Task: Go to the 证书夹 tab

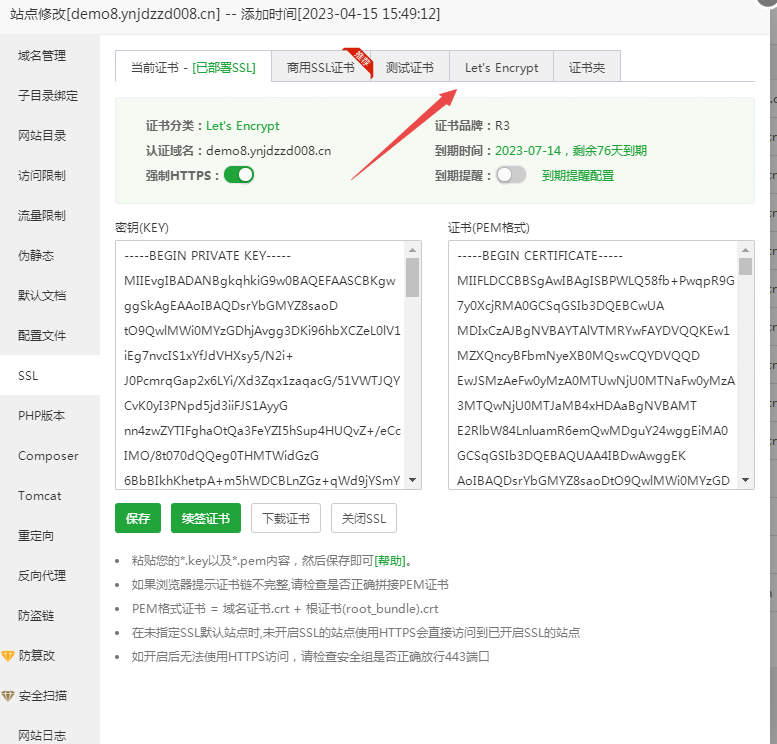Action: pyautogui.click(x=587, y=68)
